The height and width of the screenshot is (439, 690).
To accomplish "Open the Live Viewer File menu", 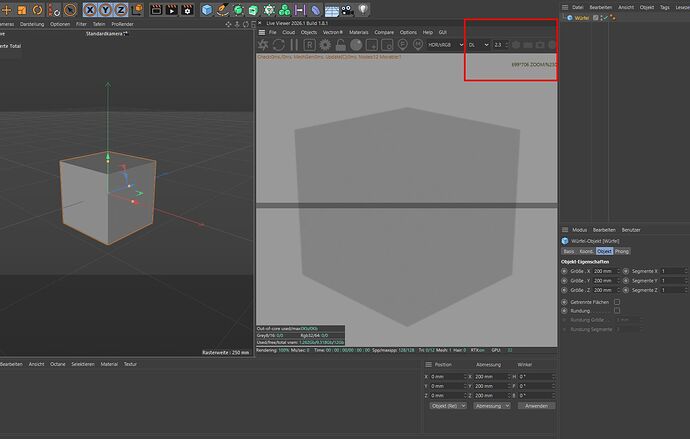I will [273, 33].
